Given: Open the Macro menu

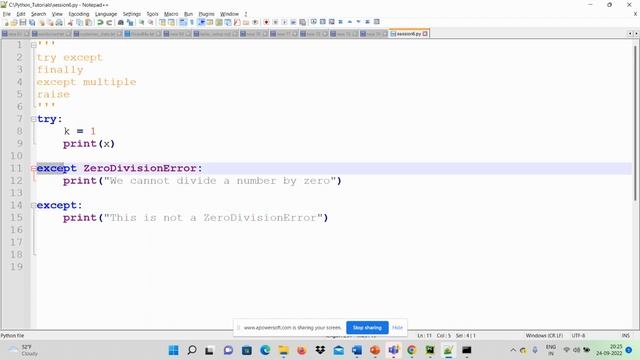Looking at the screenshot, I should (171, 14).
